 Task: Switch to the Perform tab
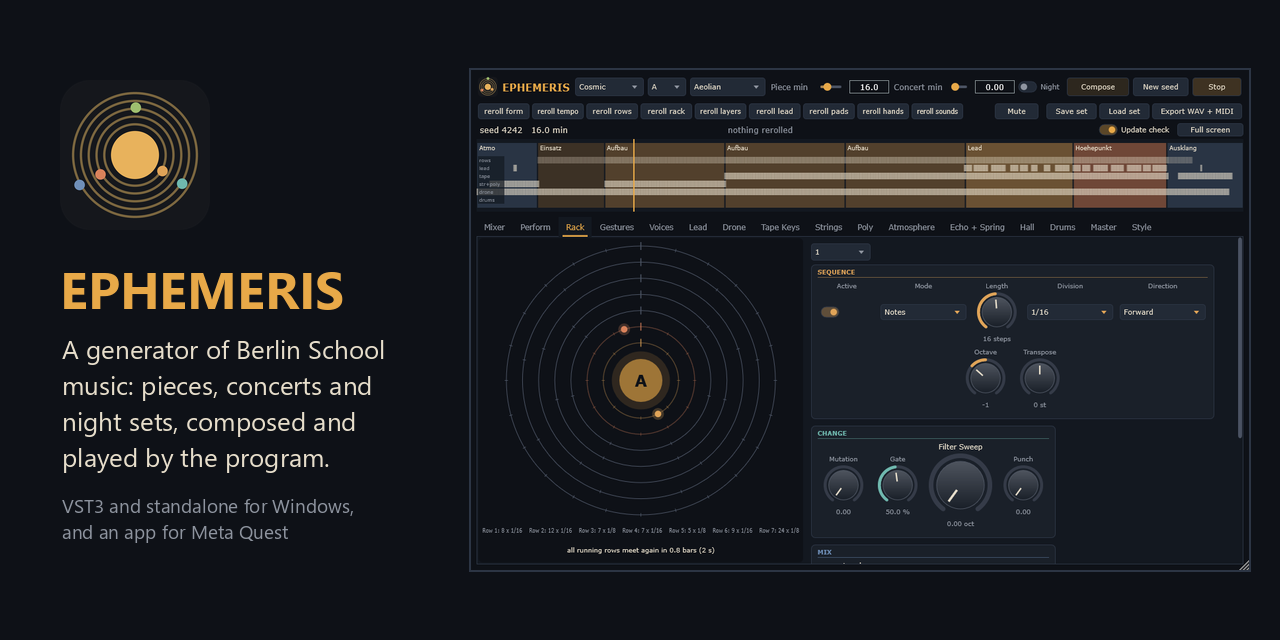[x=535, y=227]
